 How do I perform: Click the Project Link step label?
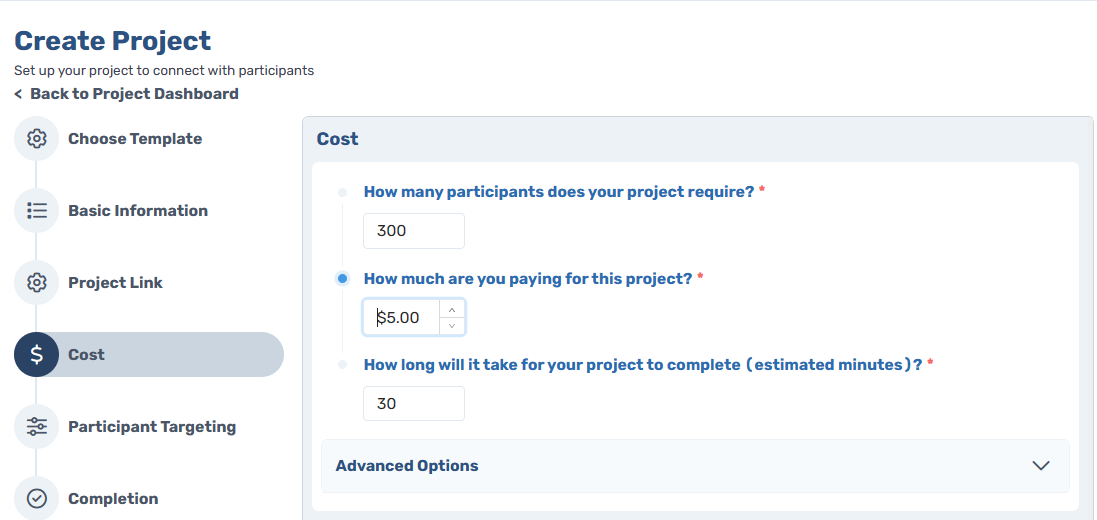[x=115, y=283]
